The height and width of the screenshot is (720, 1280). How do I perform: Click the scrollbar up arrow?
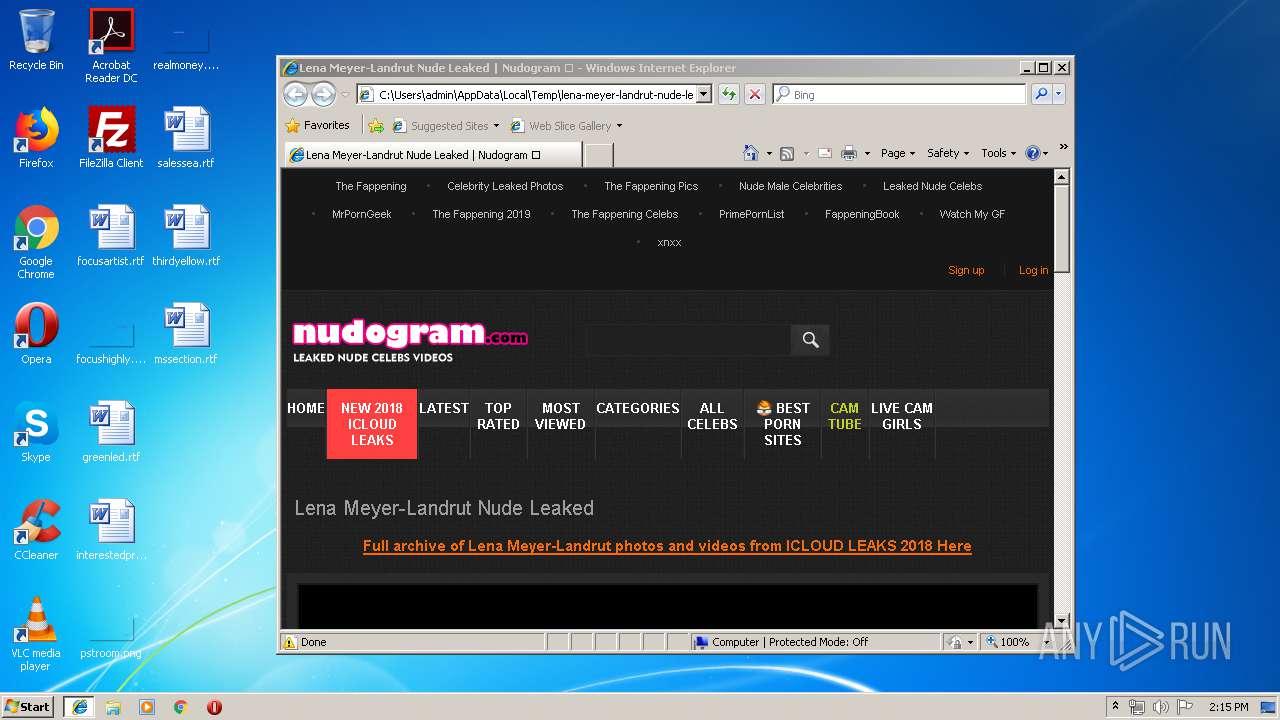click(x=1062, y=177)
